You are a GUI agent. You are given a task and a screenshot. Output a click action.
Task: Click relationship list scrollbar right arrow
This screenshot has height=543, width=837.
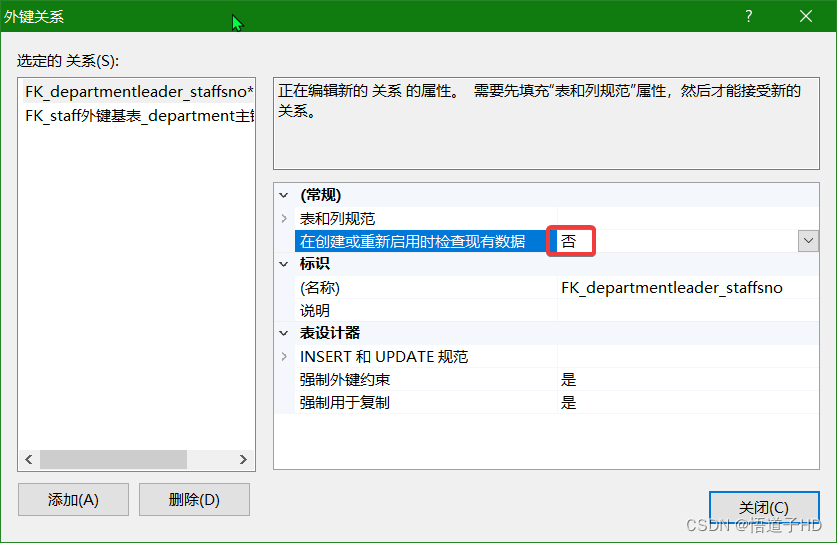click(x=243, y=460)
